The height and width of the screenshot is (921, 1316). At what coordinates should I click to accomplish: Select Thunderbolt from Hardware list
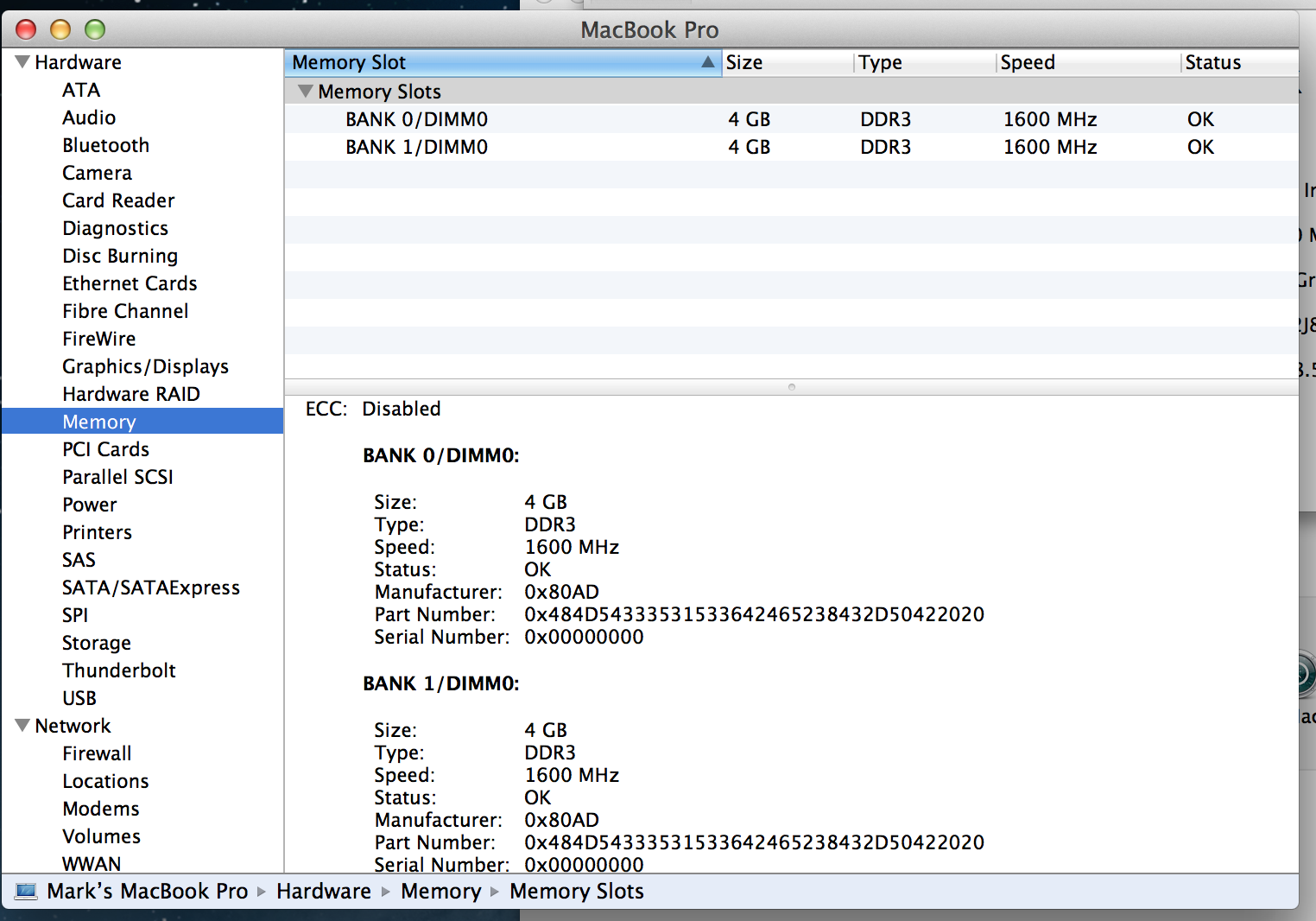tap(118, 670)
